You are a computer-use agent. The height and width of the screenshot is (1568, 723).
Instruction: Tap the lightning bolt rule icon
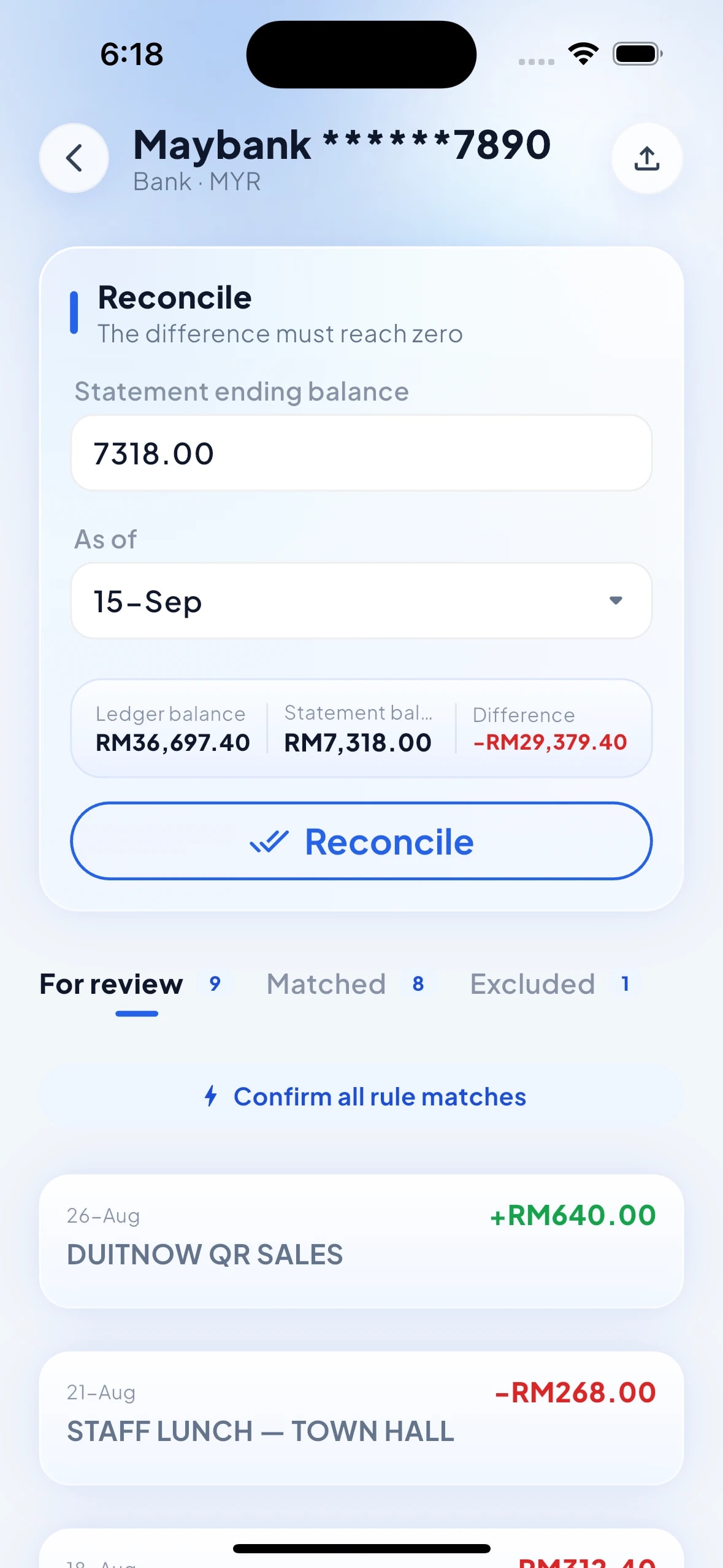(211, 1096)
